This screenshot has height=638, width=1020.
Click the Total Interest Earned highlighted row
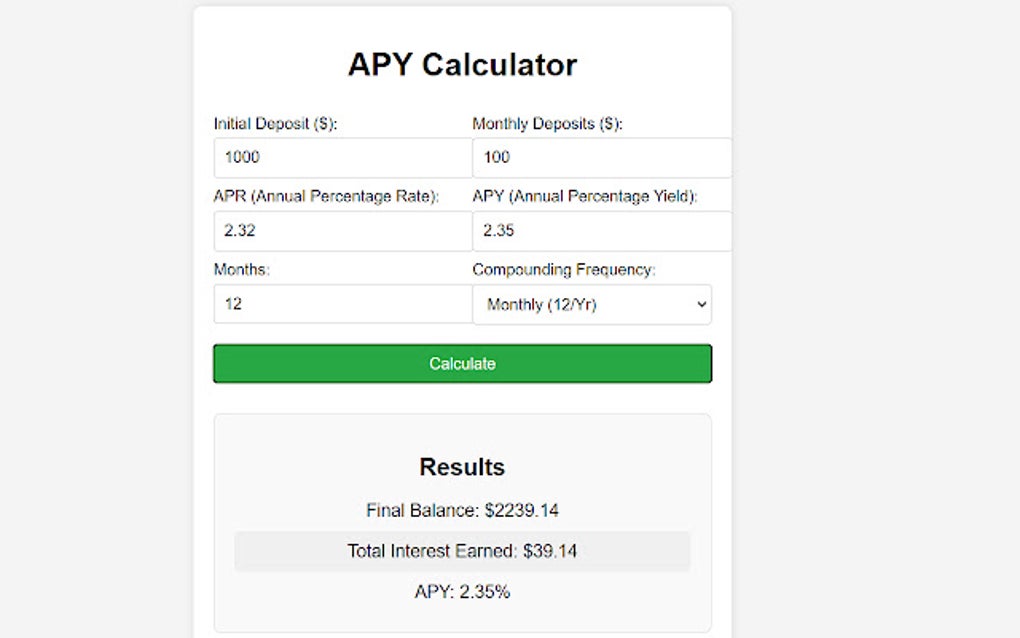[462, 551]
